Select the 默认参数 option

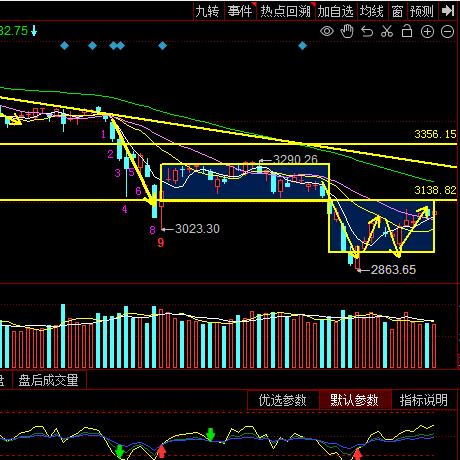click(354, 400)
